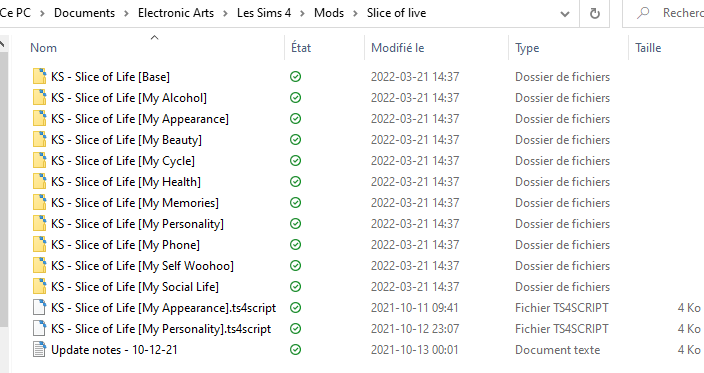Click the 2021-10-13 00:01 modified date
The image size is (704, 373).
[414, 350]
